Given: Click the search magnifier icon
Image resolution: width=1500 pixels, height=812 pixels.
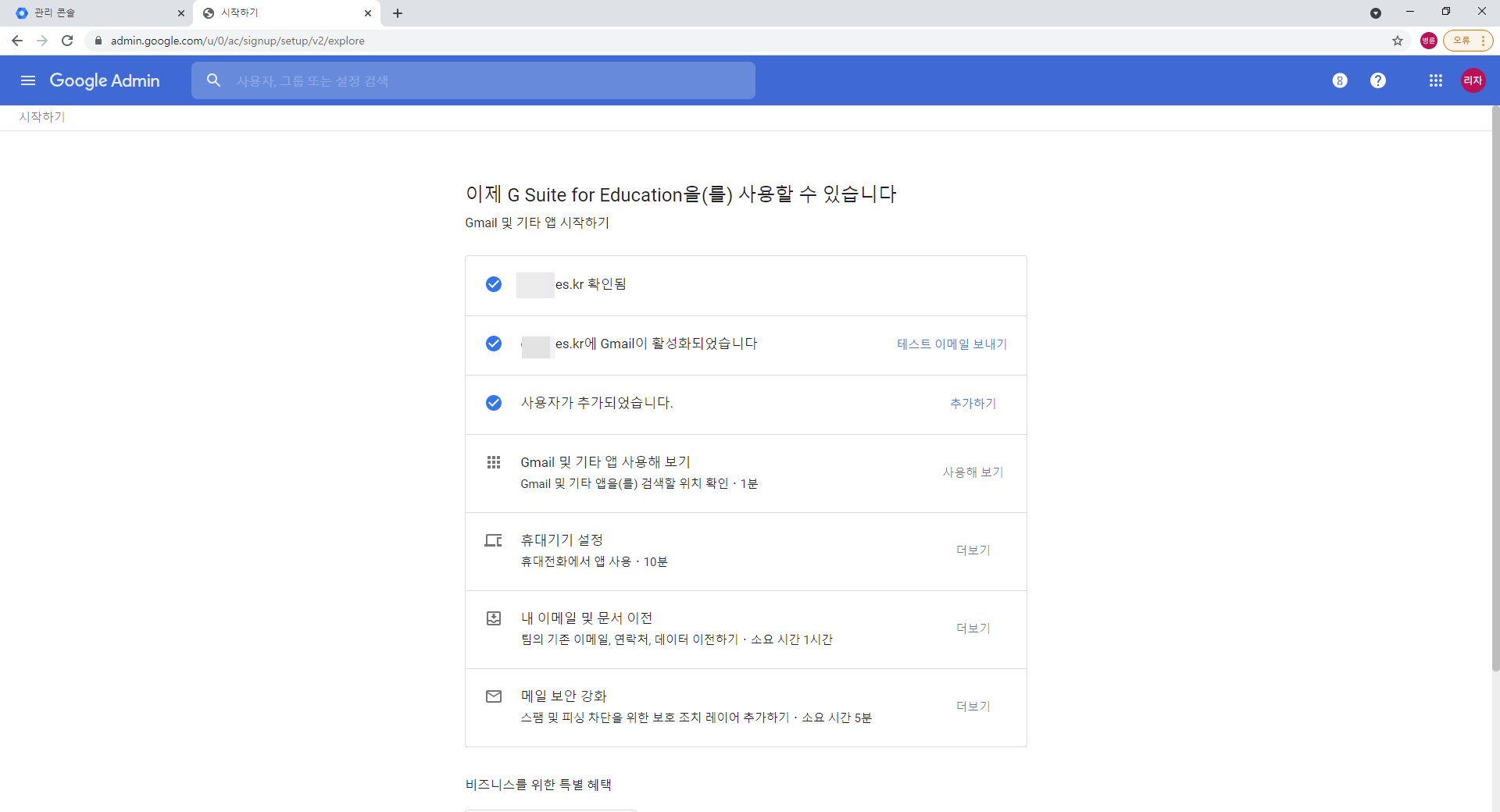Looking at the screenshot, I should tap(213, 80).
